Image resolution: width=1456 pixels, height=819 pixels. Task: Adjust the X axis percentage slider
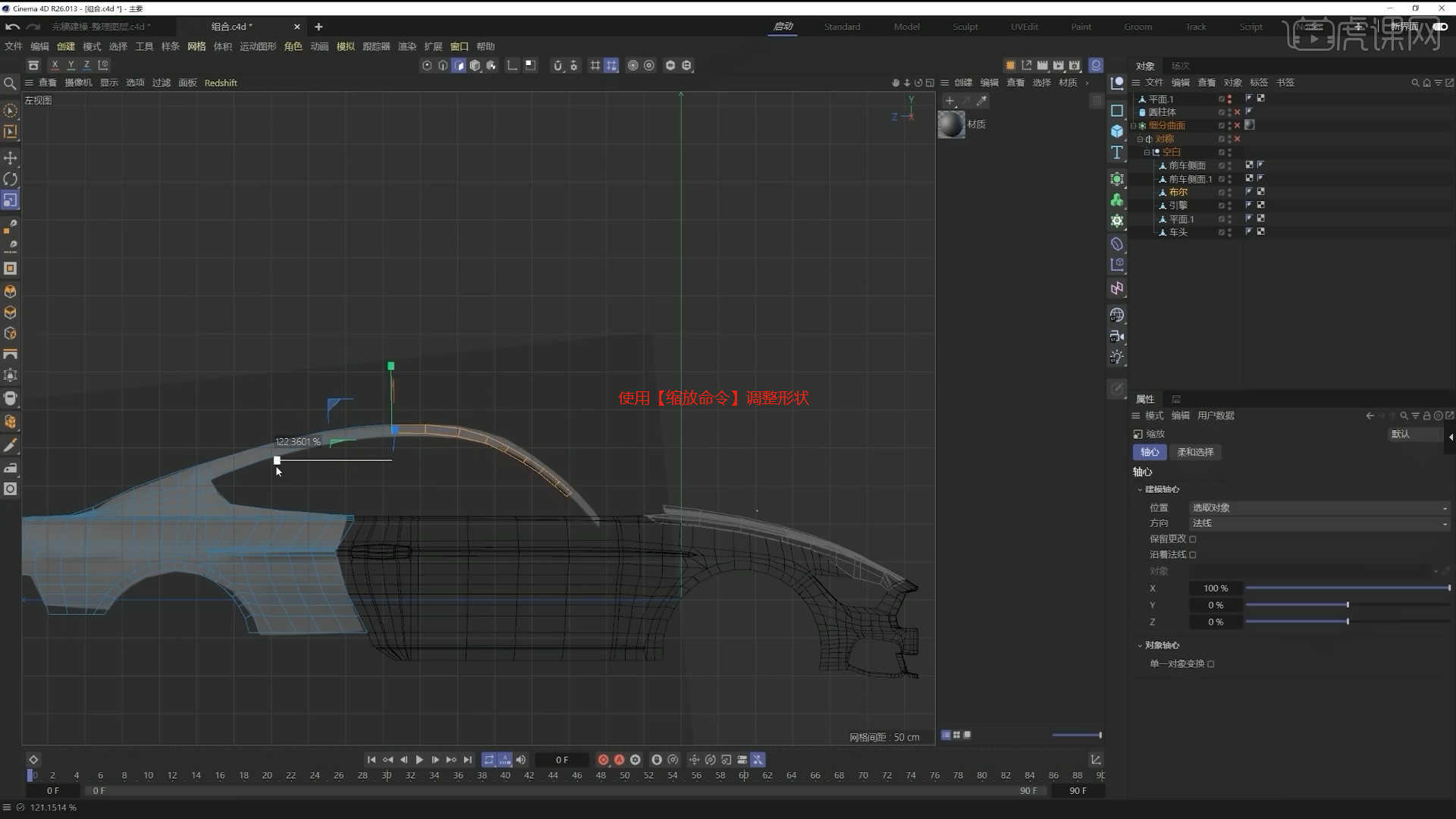[x=1347, y=588]
